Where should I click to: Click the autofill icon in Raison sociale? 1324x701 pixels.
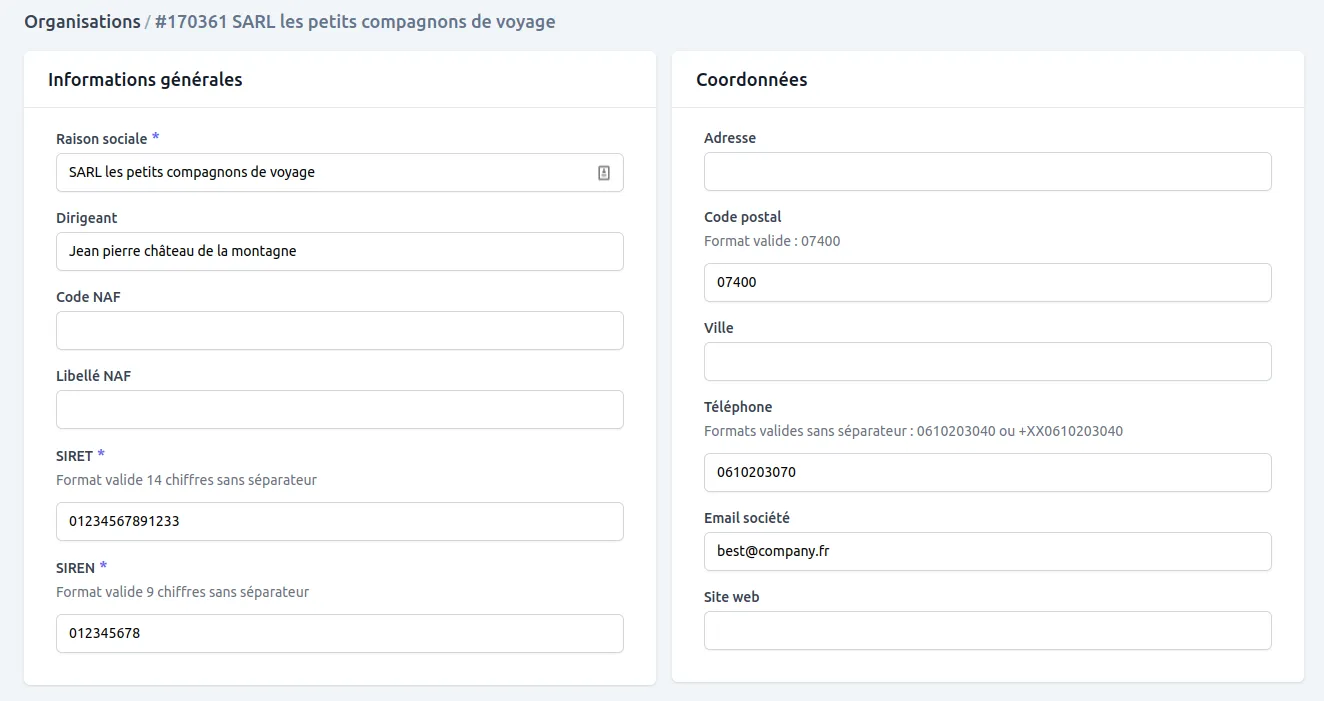point(604,173)
